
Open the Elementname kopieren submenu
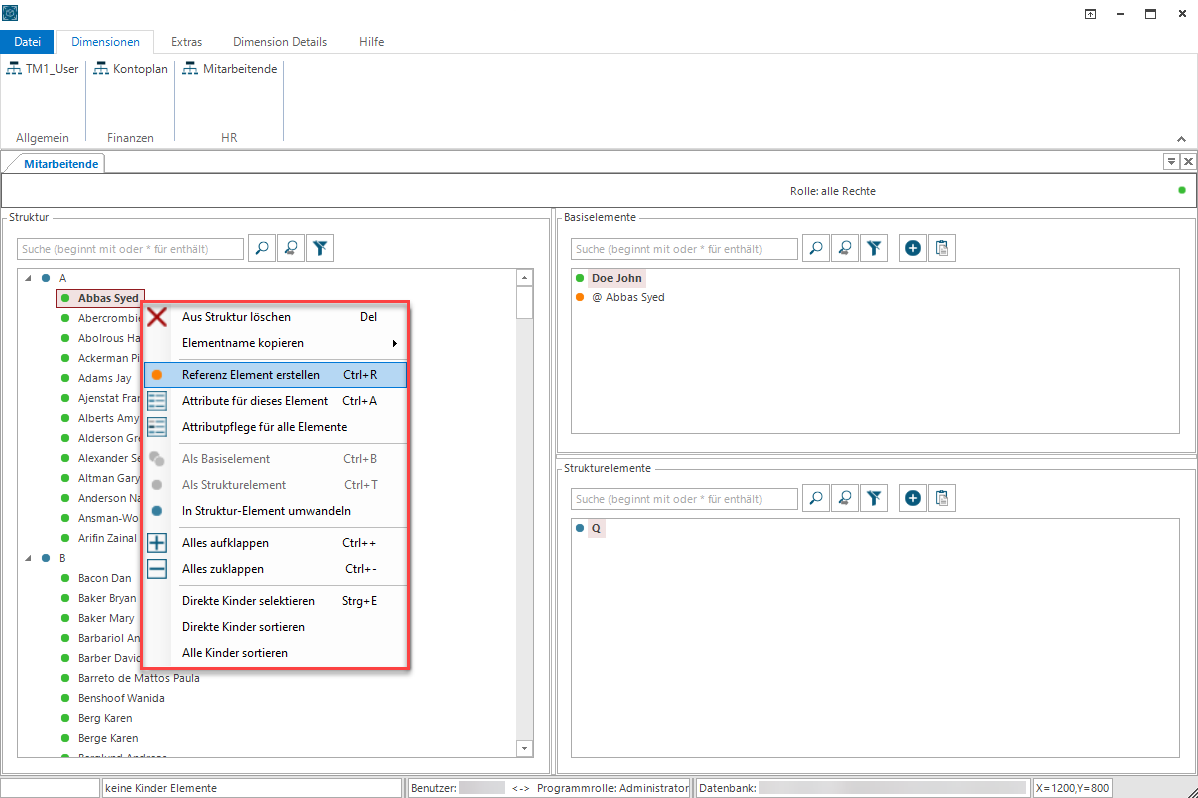click(x=275, y=343)
